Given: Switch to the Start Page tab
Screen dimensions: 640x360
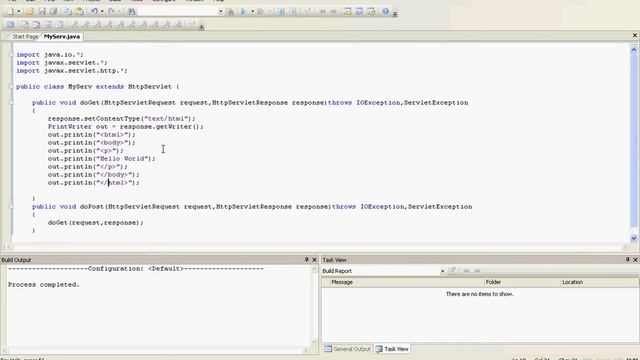Looking at the screenshot, I should click(x=25, y=37).
